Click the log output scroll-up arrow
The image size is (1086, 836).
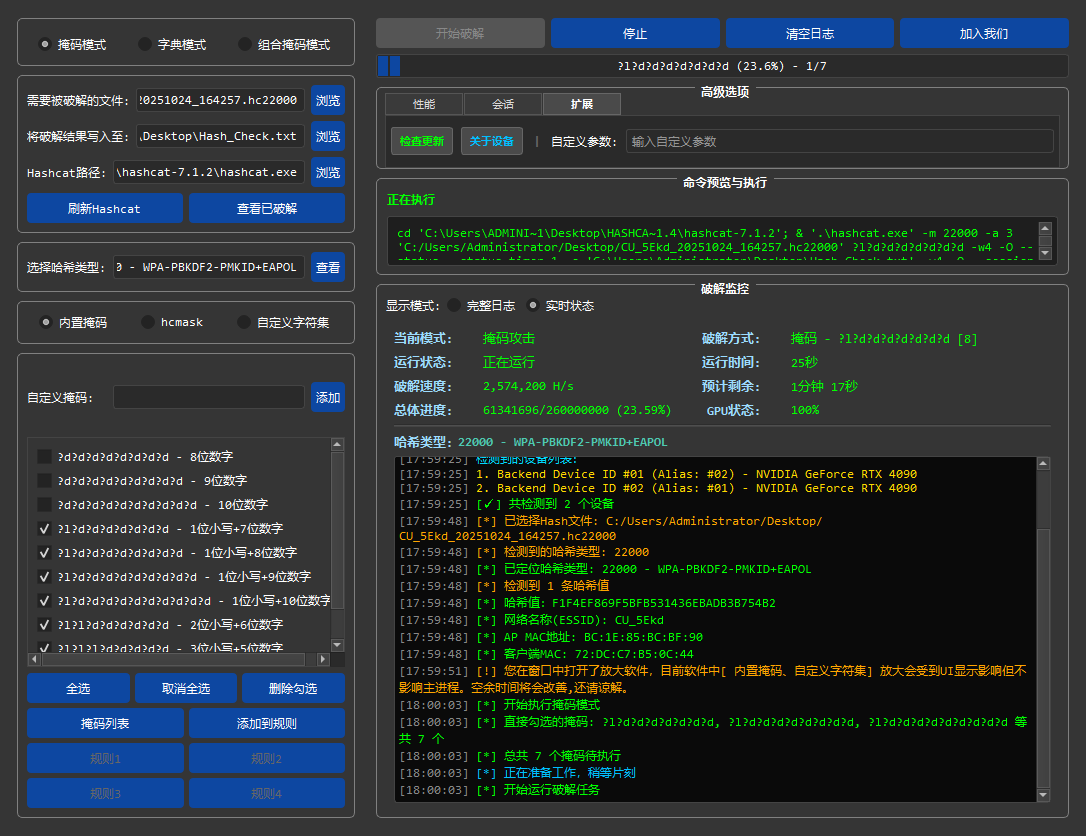click(1044, 464)
